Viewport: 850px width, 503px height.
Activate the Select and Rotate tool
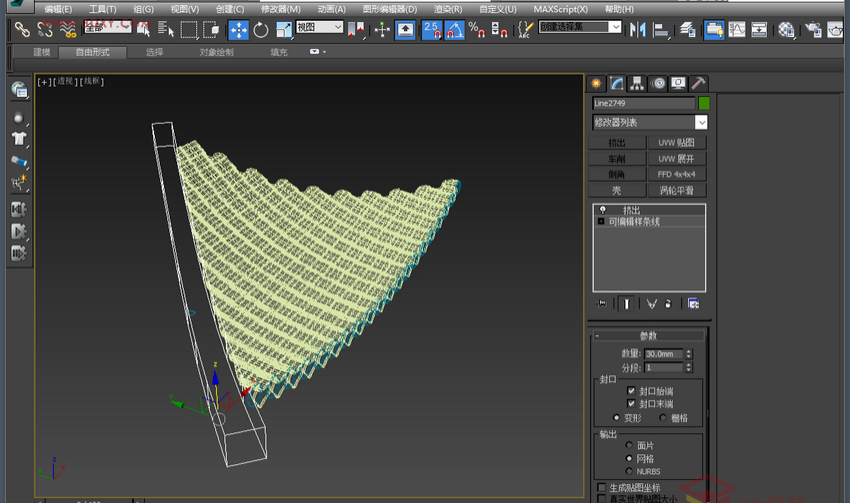click(x=261, y=29)
